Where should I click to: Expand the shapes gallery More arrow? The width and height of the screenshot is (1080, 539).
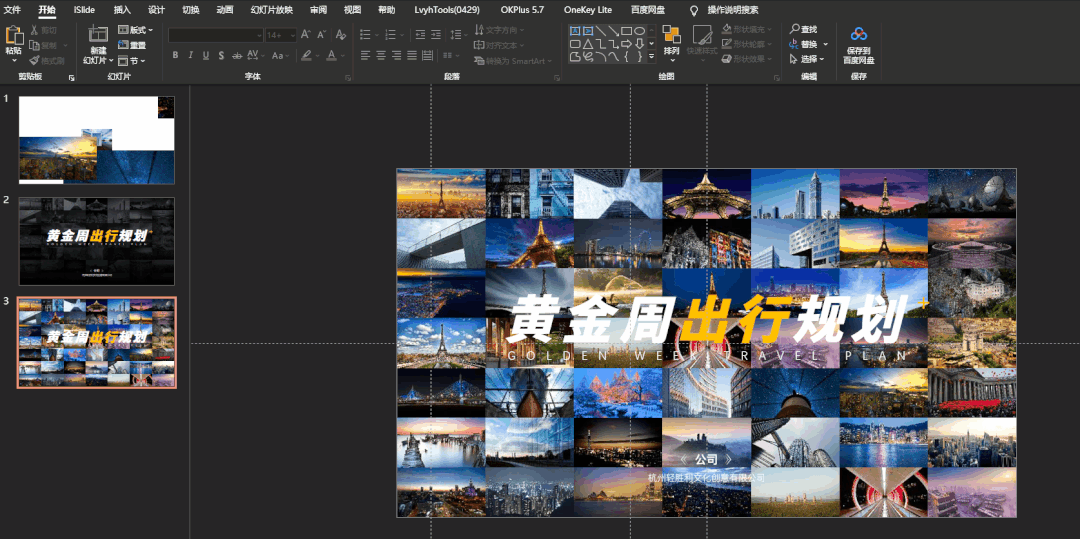pos(652,56)
